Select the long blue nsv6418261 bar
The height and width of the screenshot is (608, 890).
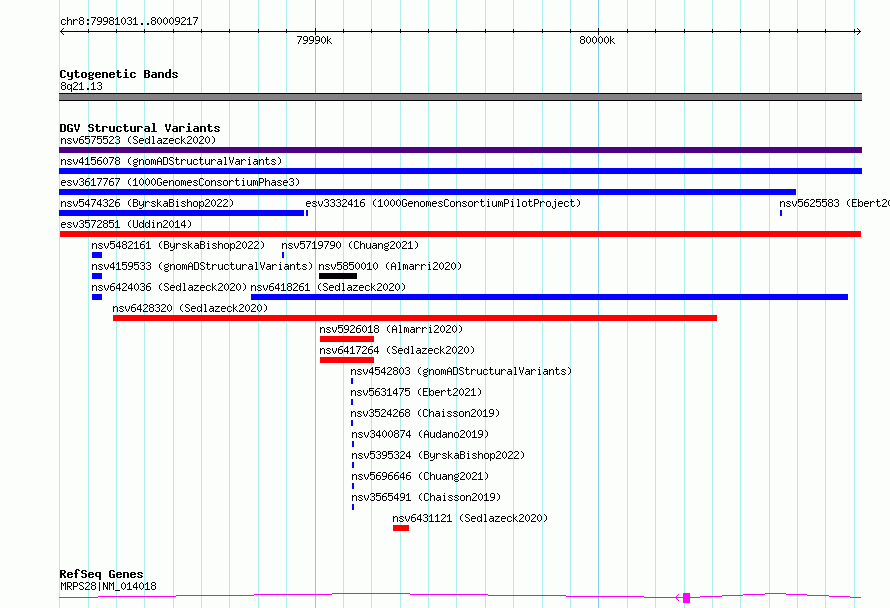[549, 297]
